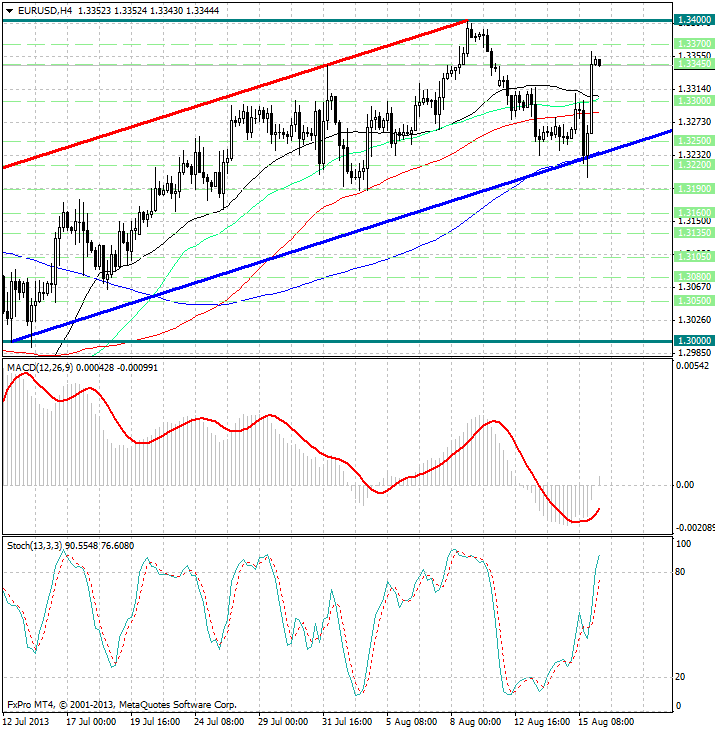Select the 1.31350 green level label
This screenshot has width=715, height=730.
(694, 233)
